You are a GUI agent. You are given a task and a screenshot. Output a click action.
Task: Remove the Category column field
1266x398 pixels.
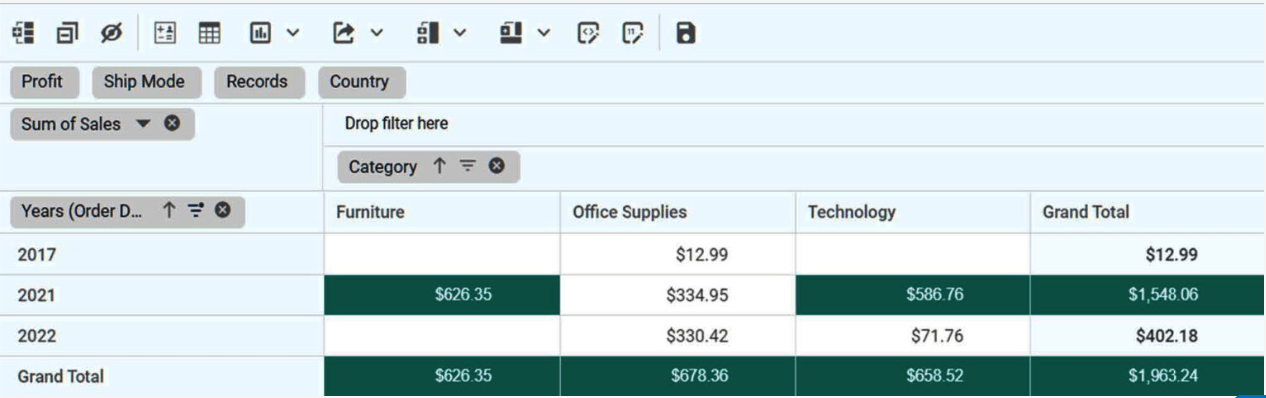click(x=496, y=167)
